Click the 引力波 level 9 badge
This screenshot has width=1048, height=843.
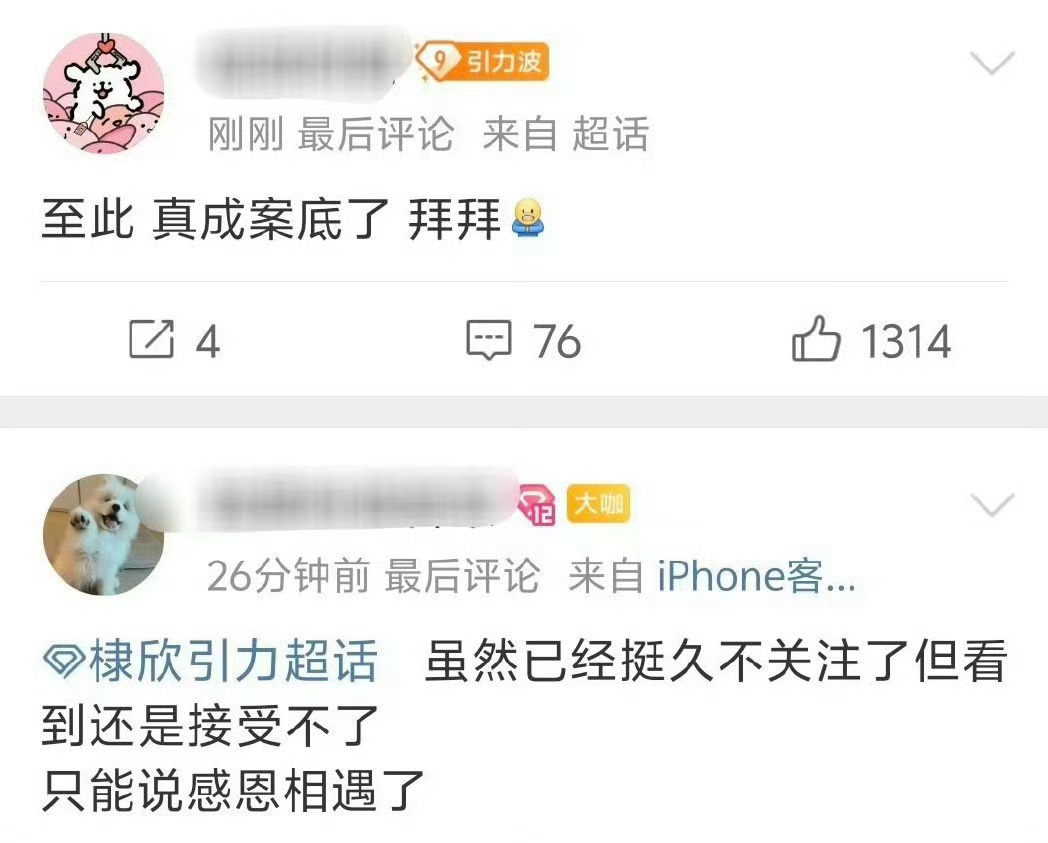(x=482, y=62)
